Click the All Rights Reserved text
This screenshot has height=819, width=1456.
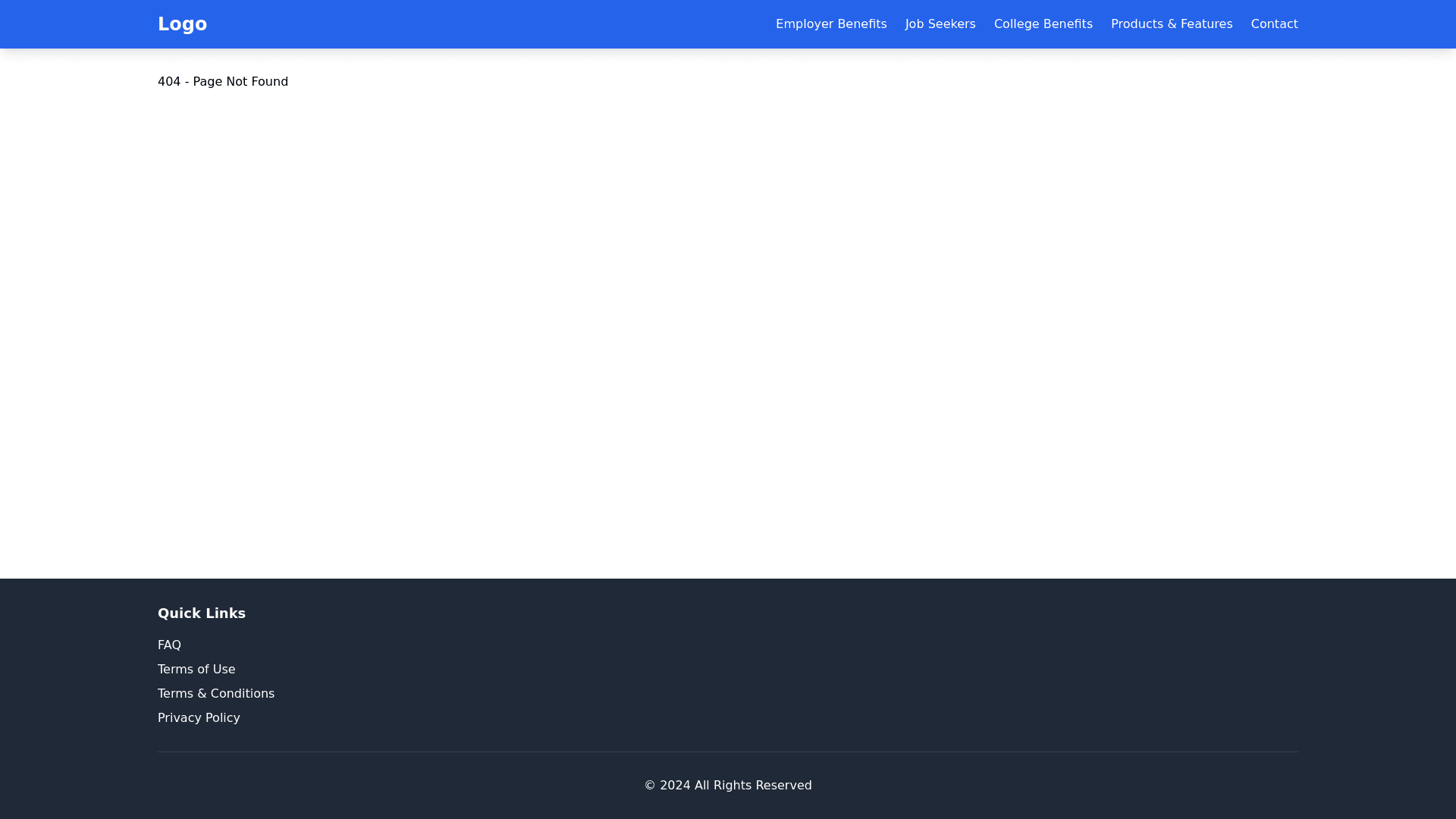pos(752,786)
